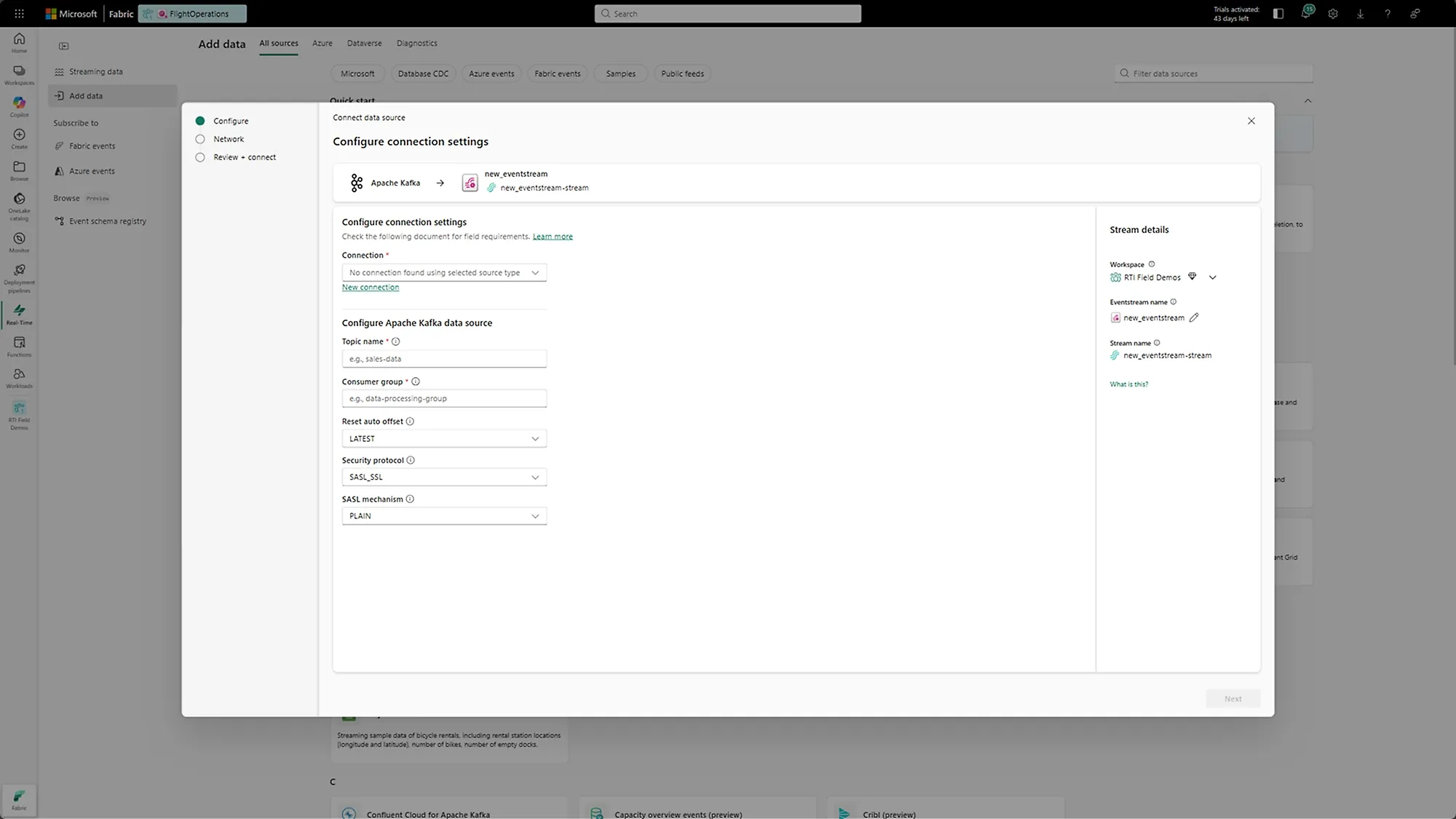Click the Fabric icon at bottom left
The image size is (1456, 819).
19,800
